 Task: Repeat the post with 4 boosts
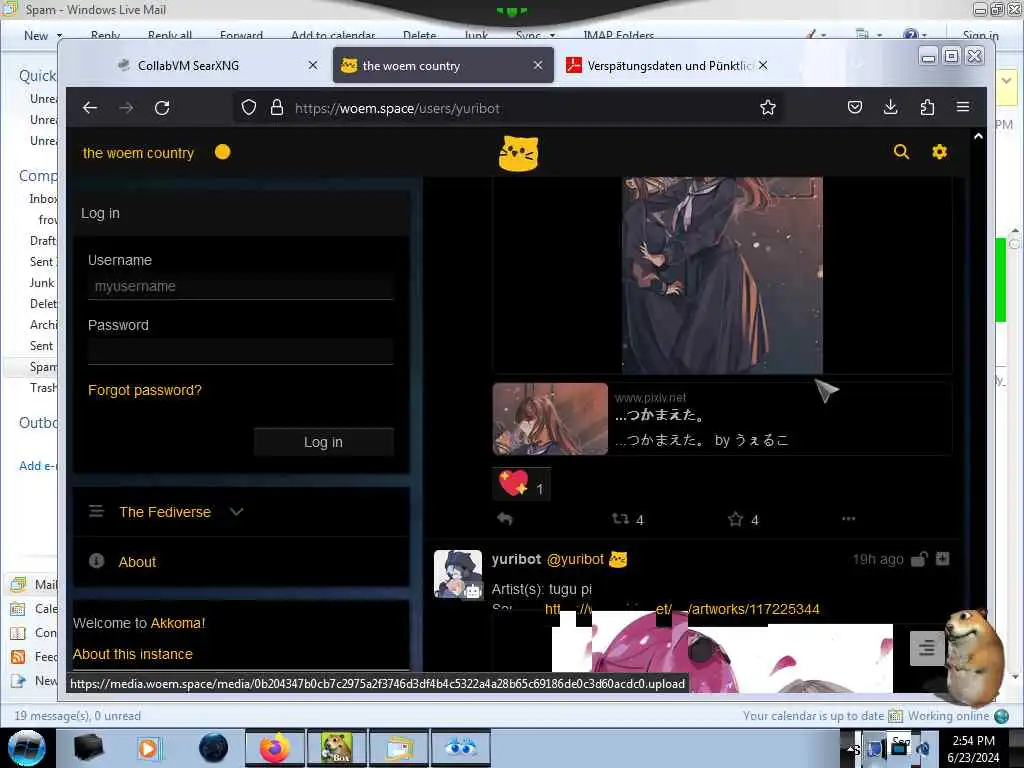click(620, 519)
